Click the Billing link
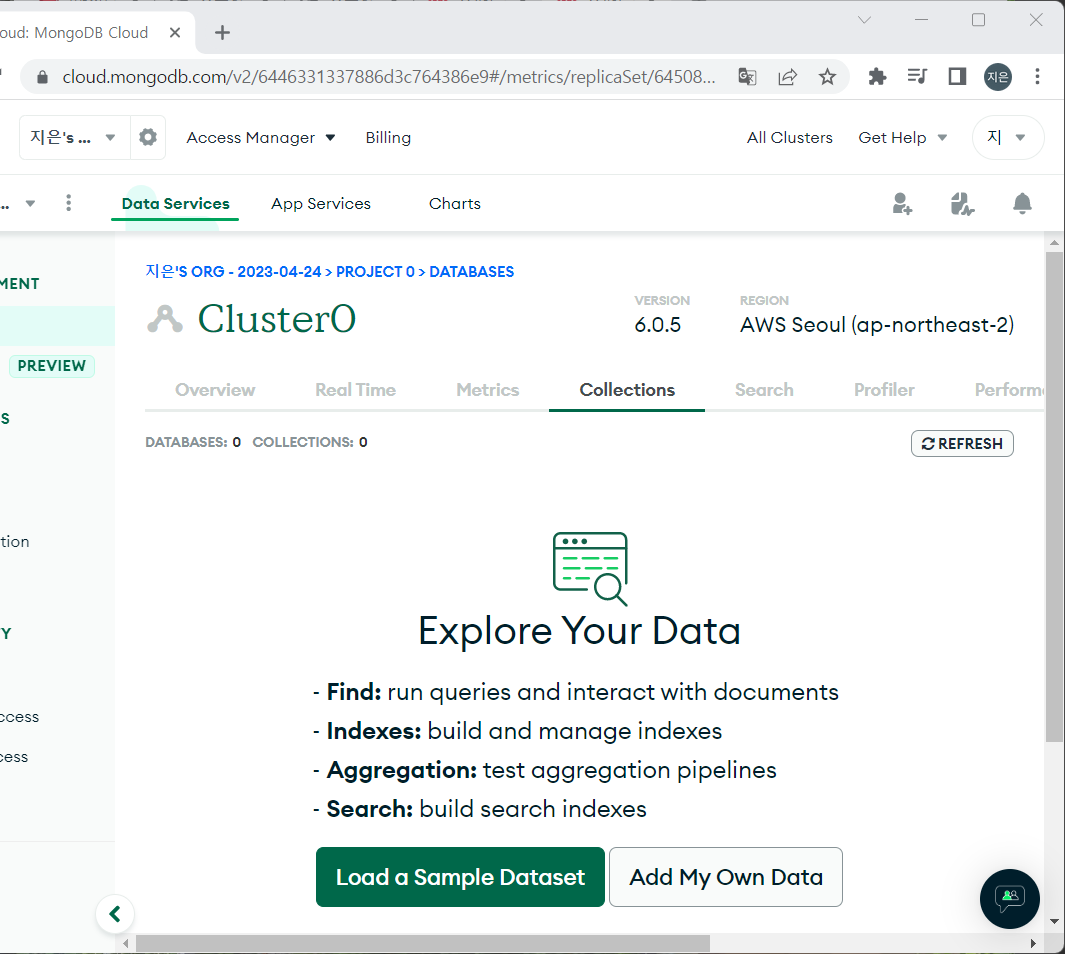The width and height of the screenshot is (1065, 954). 388,138
